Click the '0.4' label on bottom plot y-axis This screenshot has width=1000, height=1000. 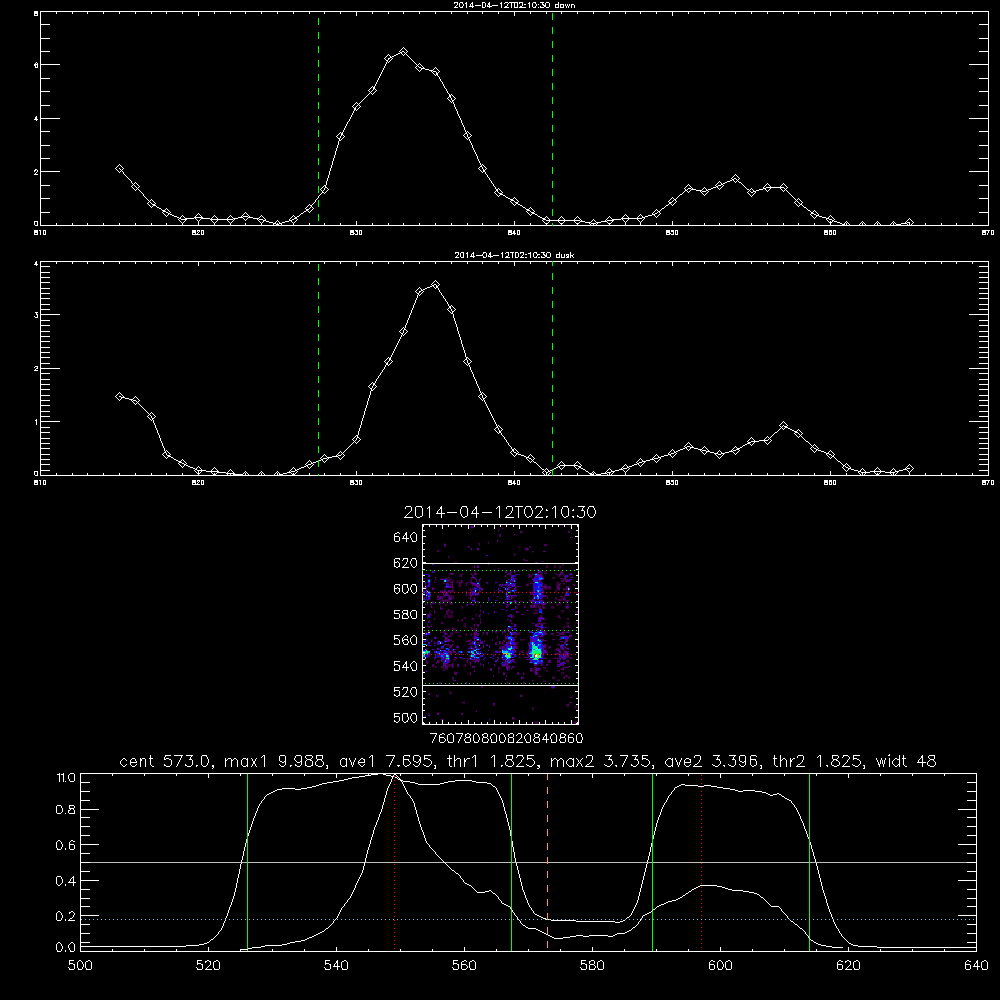66,881
